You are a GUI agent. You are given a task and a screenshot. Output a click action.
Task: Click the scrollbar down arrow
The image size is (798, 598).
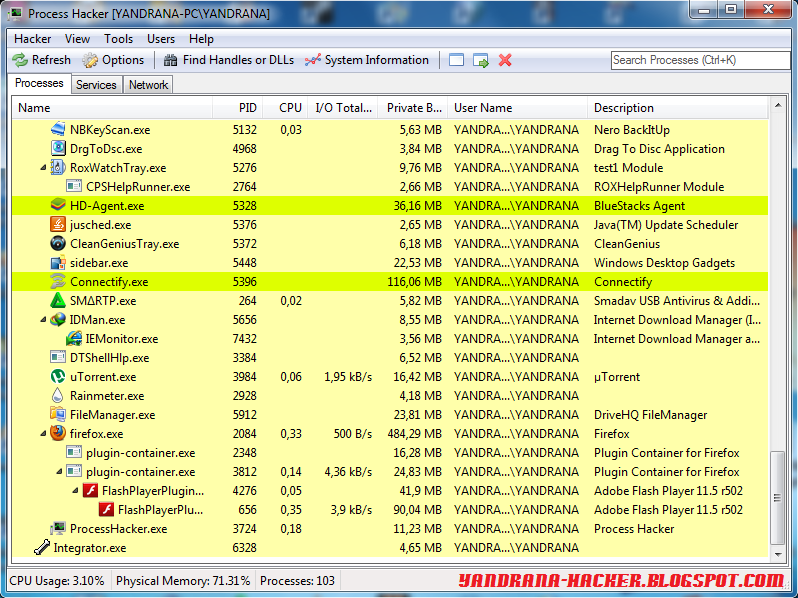(x=778, y=554)
